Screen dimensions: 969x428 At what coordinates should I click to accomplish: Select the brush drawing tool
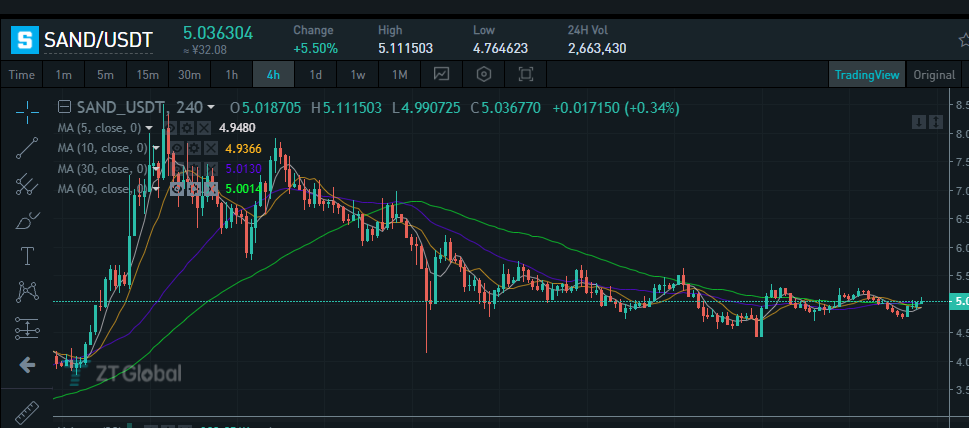point(27,219)
